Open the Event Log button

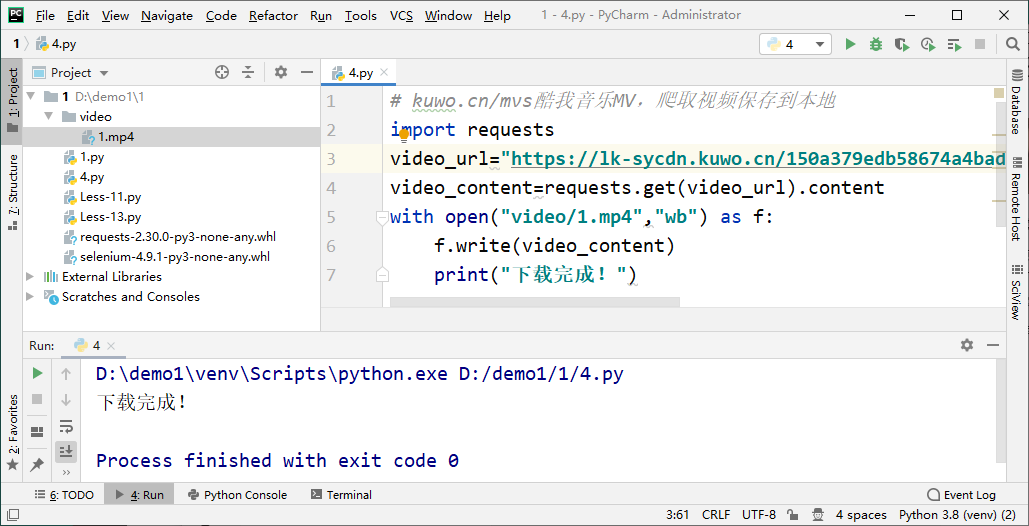point(961,495)
